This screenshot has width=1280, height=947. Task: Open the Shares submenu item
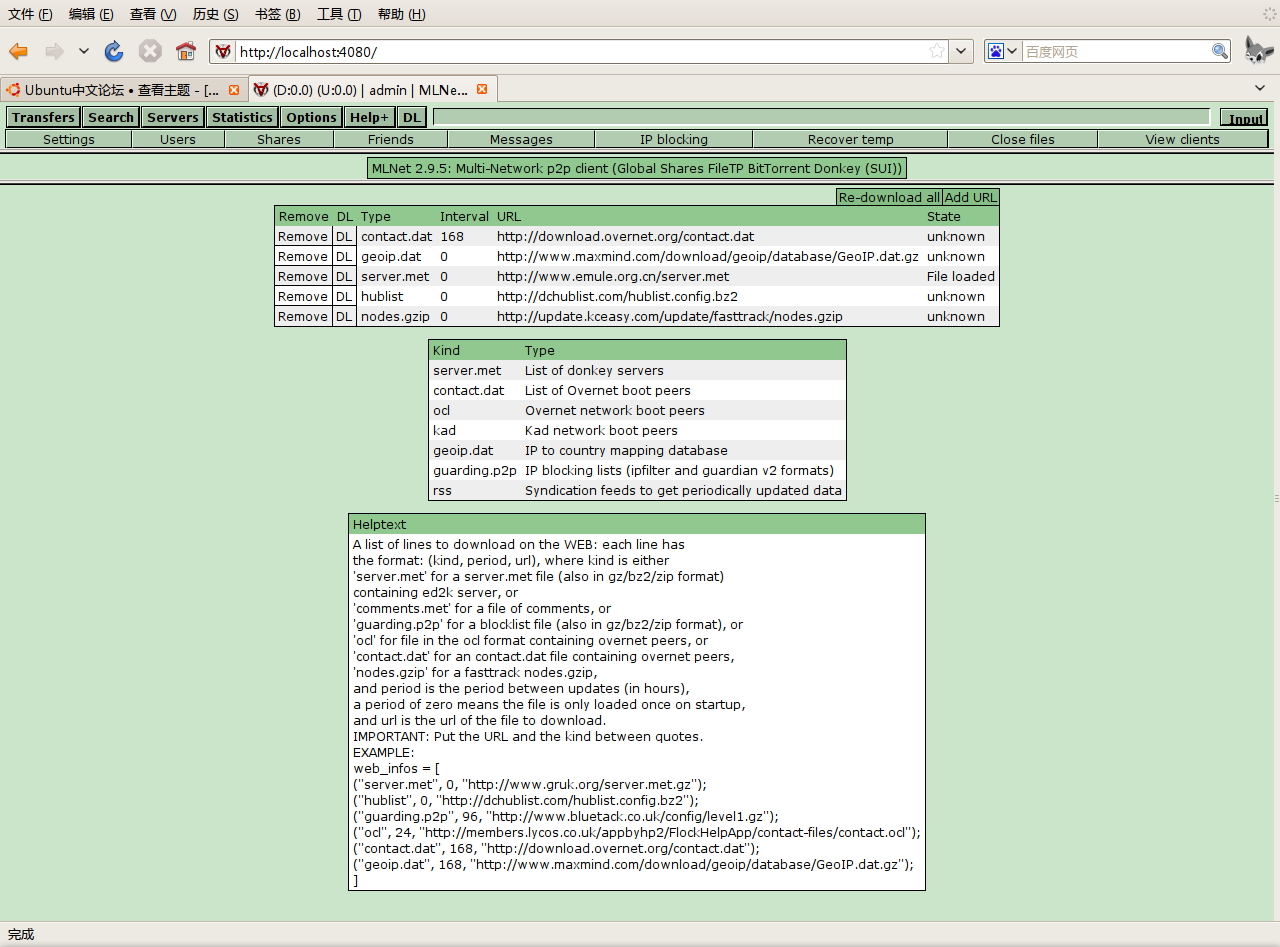[x=279, y=139]
